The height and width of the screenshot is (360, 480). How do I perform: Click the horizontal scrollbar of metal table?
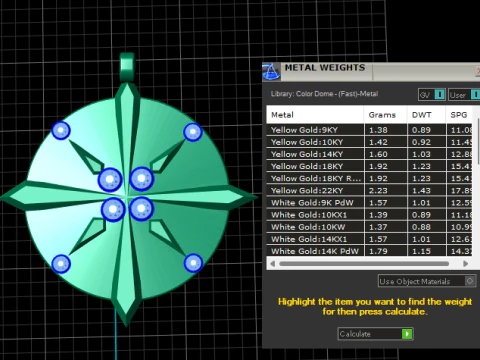click(364, 264)
